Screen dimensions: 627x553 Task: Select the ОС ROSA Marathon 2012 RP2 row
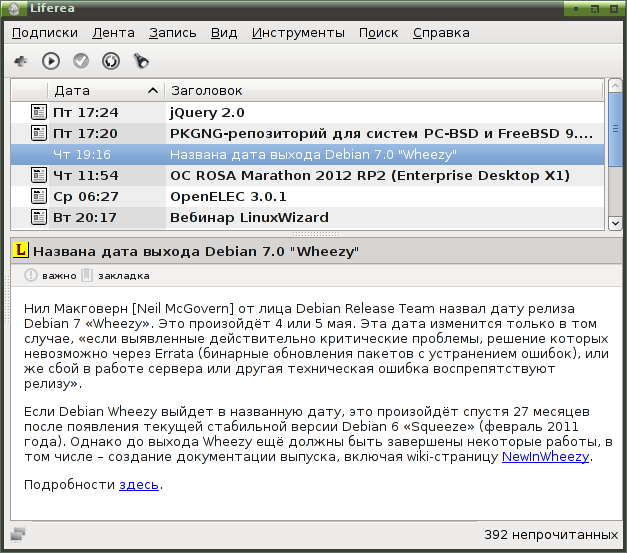tap(308, 175)
